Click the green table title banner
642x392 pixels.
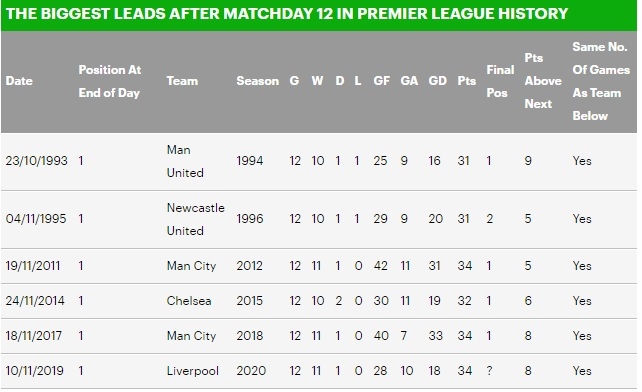pos(319,14)
